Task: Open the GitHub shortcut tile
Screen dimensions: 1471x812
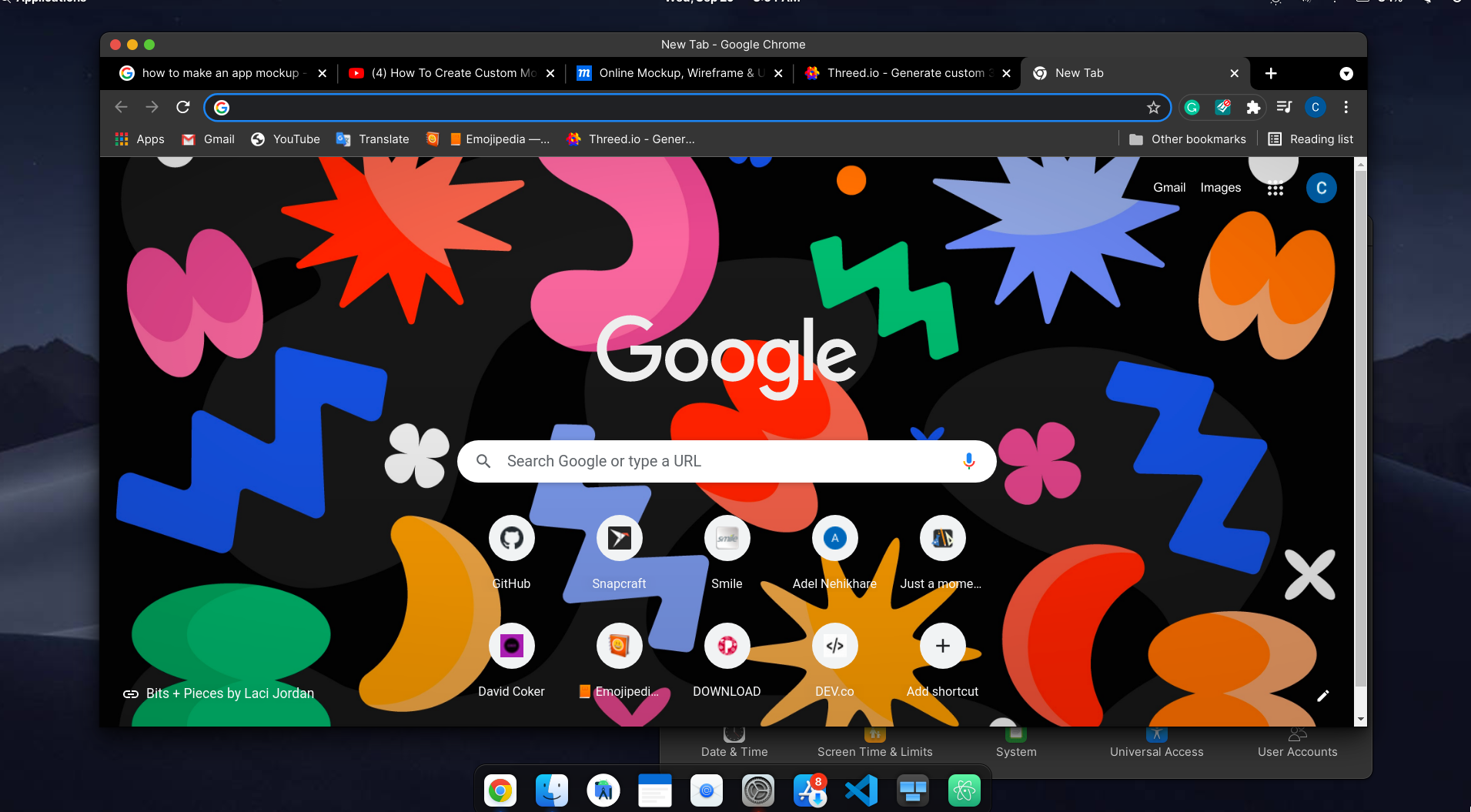Action: [512, 539]
